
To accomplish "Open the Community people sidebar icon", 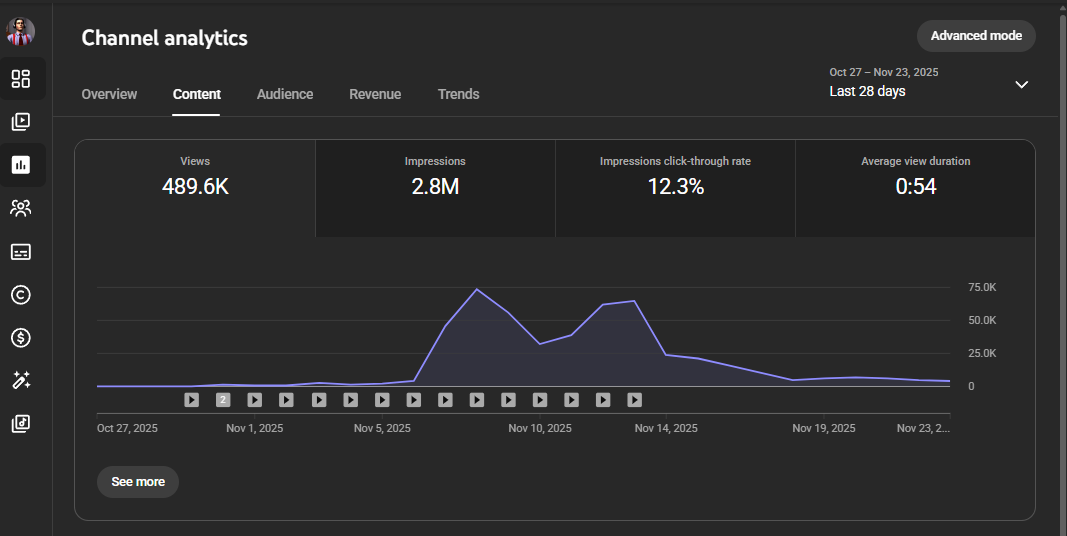I will [x=21, y=208].
